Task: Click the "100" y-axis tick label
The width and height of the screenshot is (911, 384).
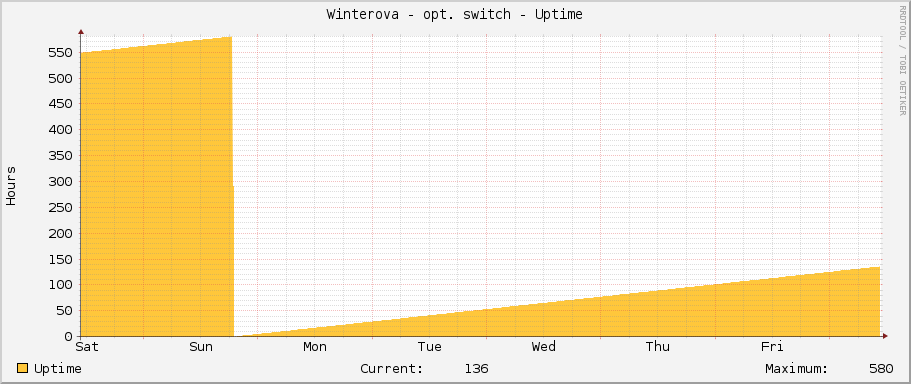Action: 60,285
